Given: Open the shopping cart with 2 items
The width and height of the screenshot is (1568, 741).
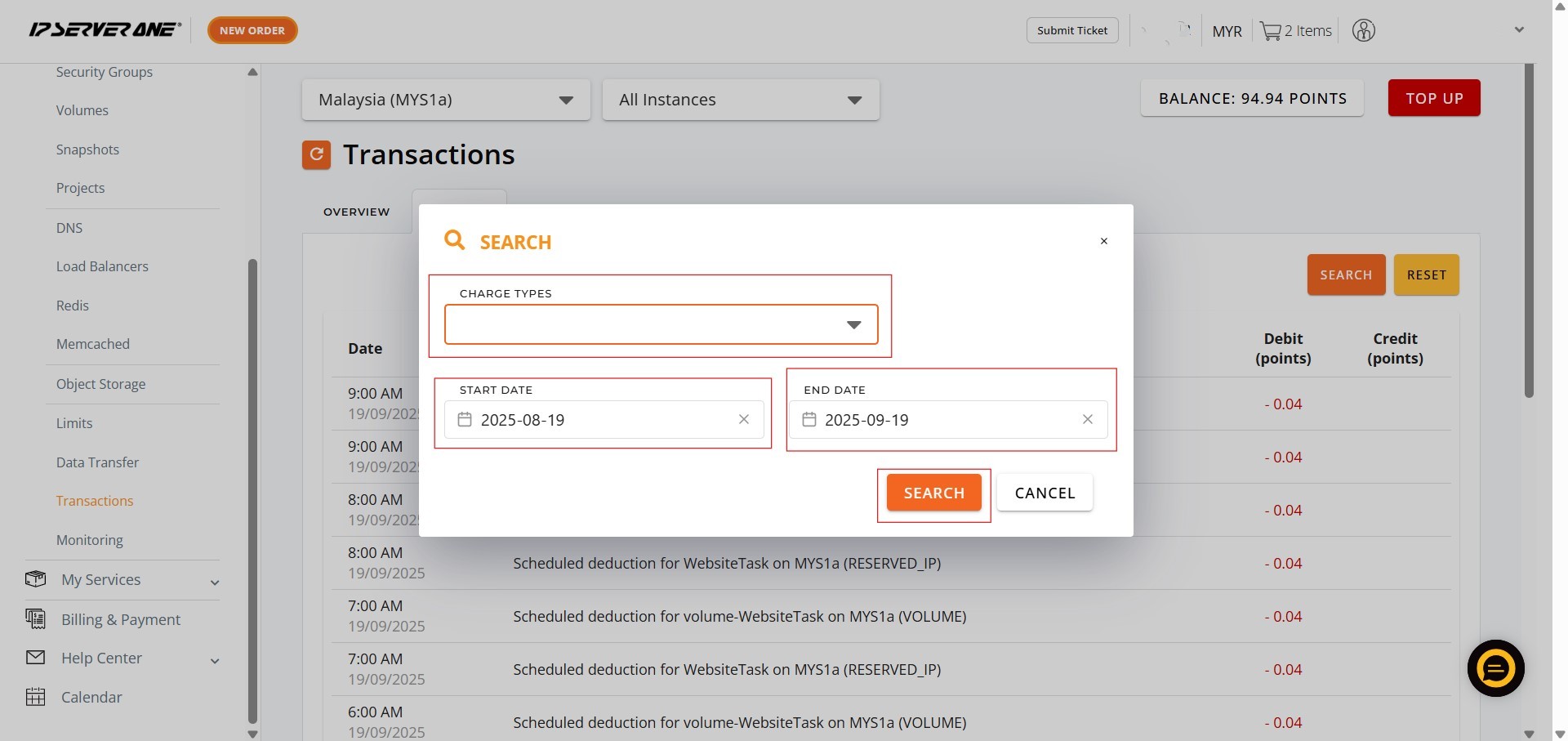Looking at the screenshot, I should click(x=1295, y=31).
